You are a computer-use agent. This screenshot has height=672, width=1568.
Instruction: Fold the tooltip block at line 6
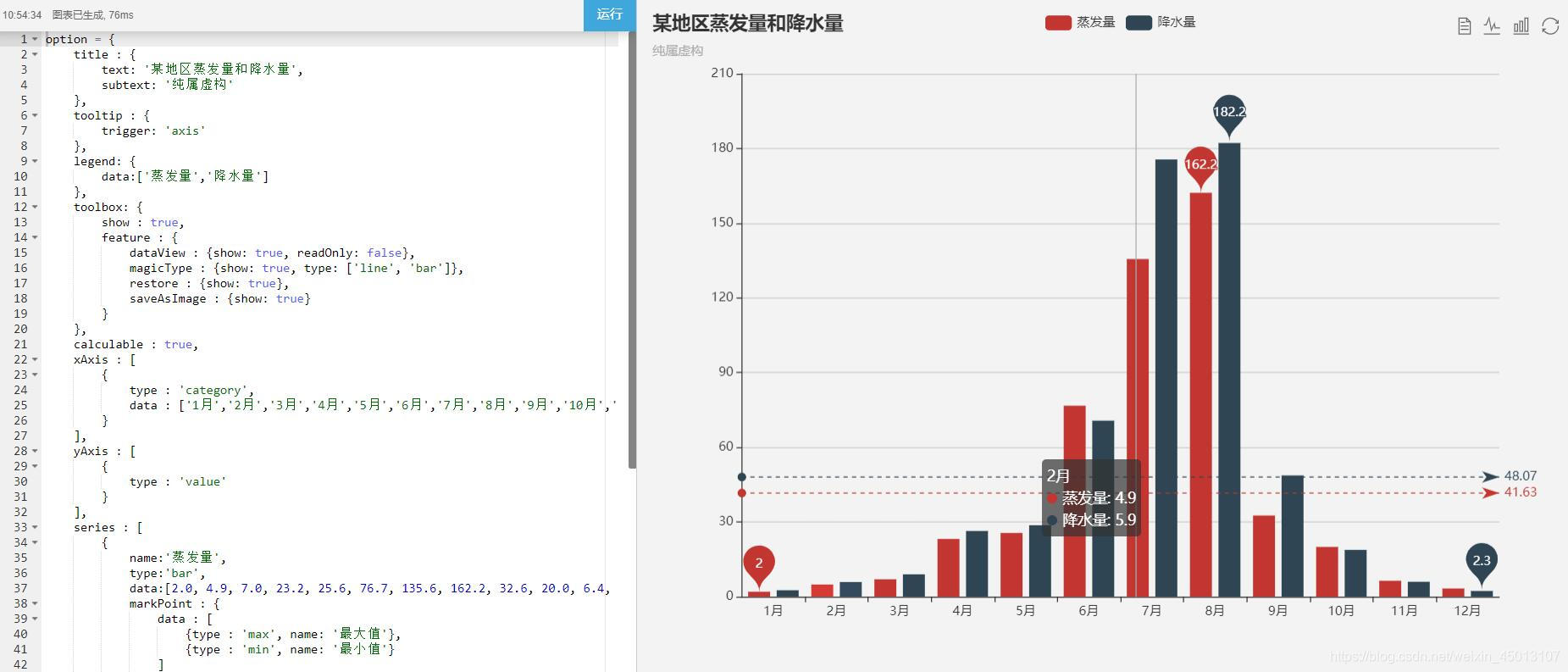pyautogui.click(x=35, y=115)
